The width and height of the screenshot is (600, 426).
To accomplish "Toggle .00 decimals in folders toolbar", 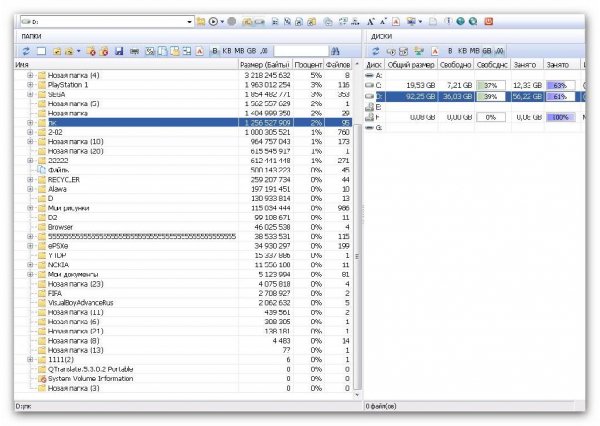I will 264,51.
